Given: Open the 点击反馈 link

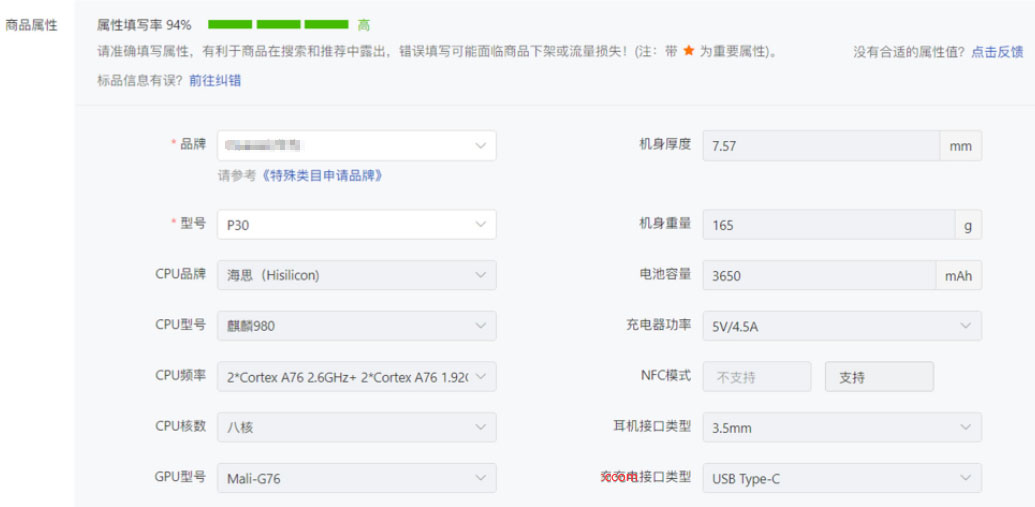Looking at the screenshot, I should (x=997, y=52).
